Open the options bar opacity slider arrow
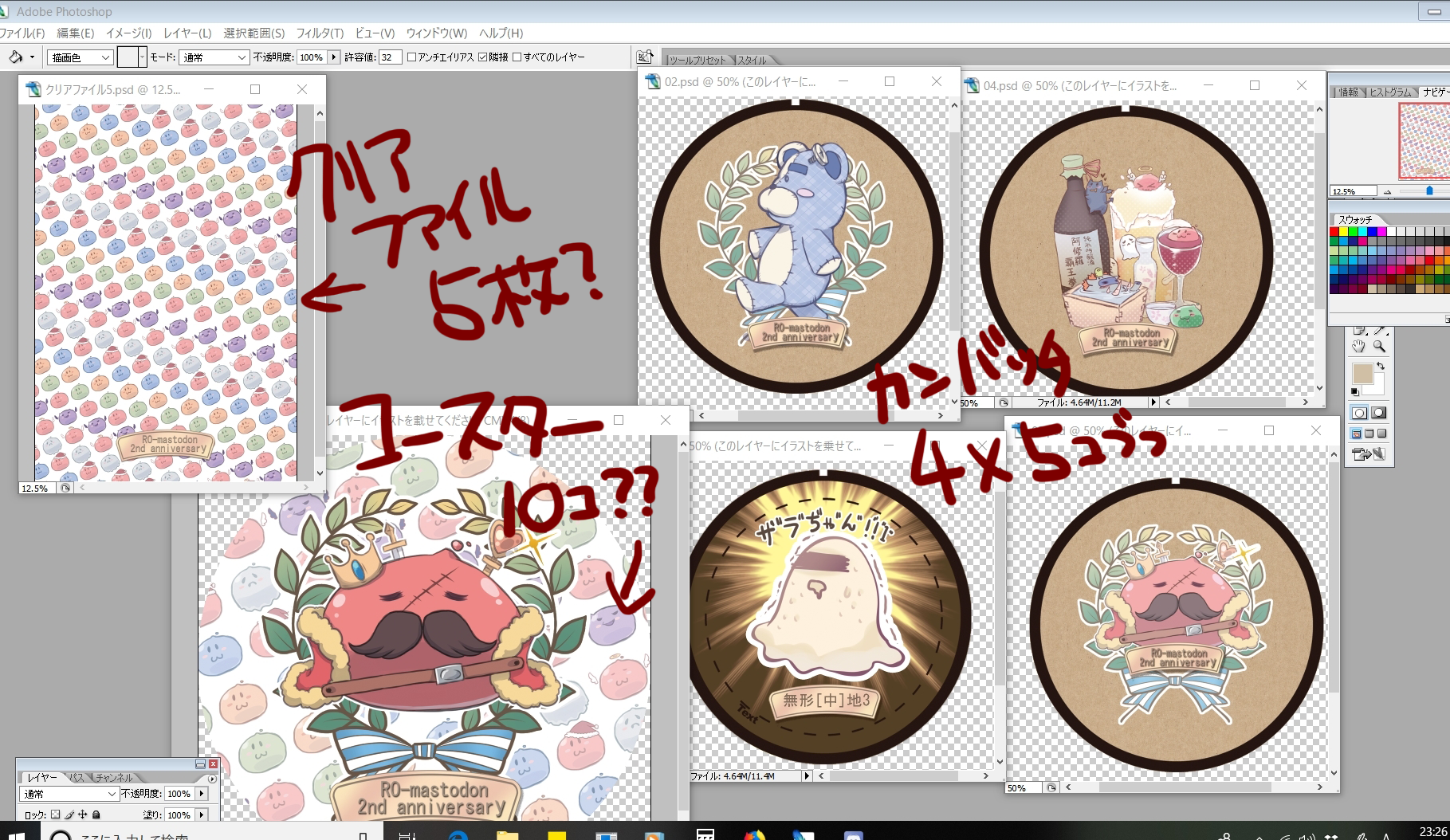This screenshot has width=1450, height=840. [334, 57]
